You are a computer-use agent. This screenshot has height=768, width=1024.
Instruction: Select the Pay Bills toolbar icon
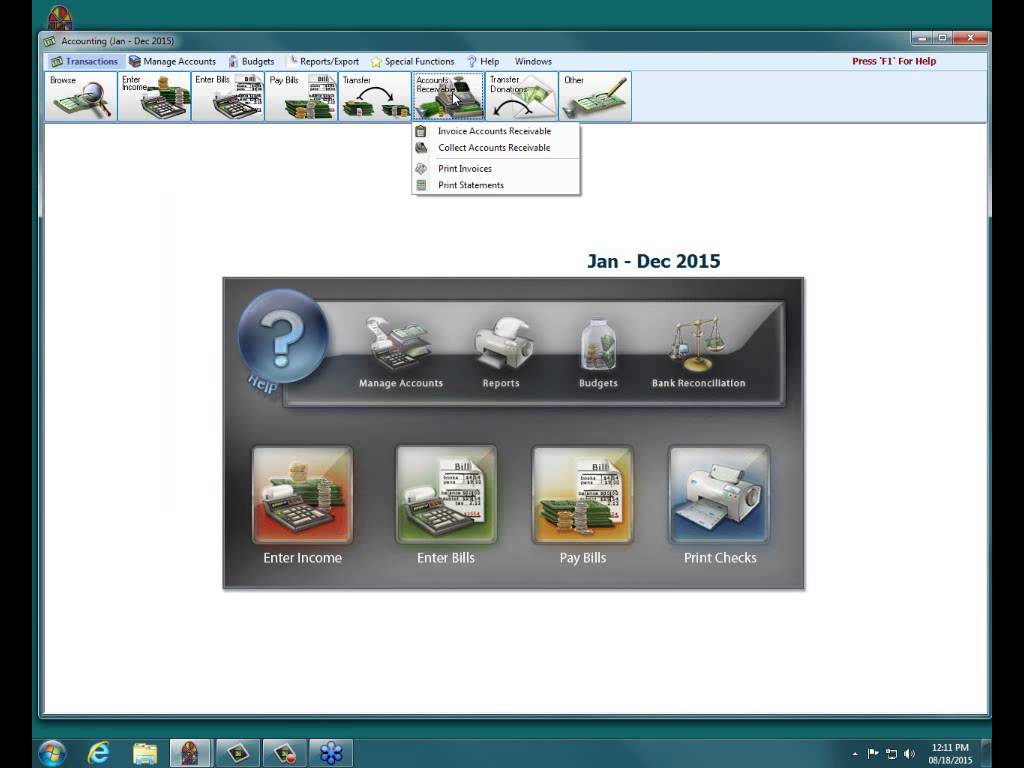(301, 96)
